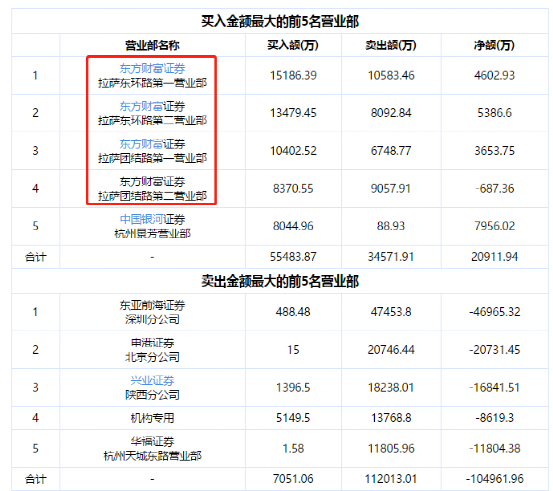This screenshot has width=553, height=491.
Task: Select 净额(万) column header
Action: tap(494, 45)
